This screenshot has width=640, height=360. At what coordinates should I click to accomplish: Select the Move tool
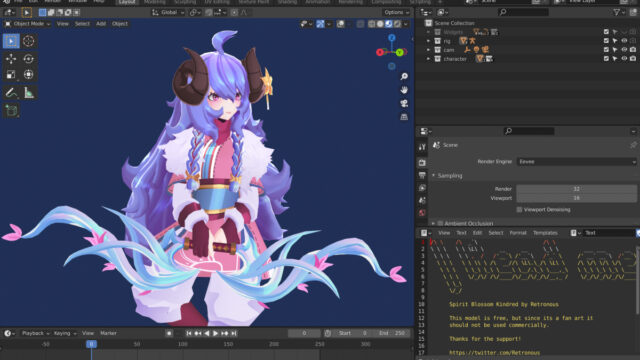click(x=11, y=59)
